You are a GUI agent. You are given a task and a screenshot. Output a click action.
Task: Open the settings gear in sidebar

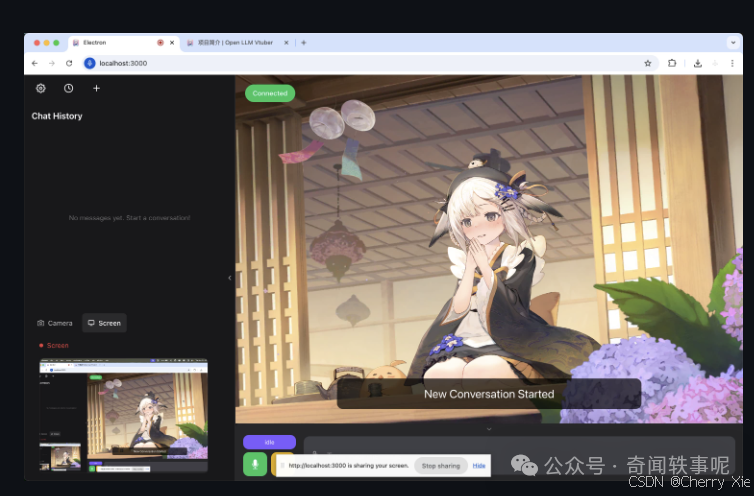[40, 88]
